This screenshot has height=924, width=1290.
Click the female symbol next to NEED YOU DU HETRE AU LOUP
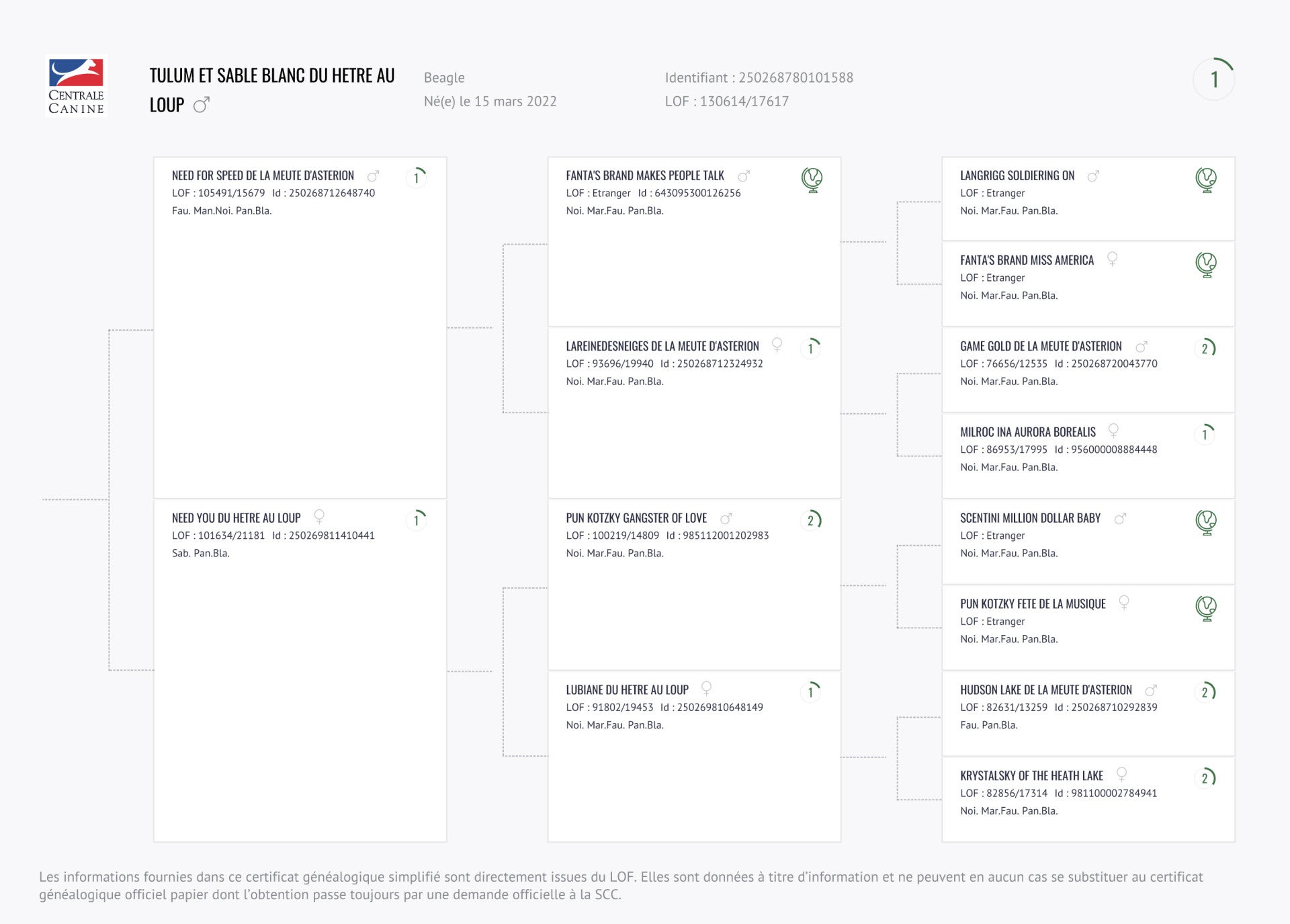(x=319, y=516)
